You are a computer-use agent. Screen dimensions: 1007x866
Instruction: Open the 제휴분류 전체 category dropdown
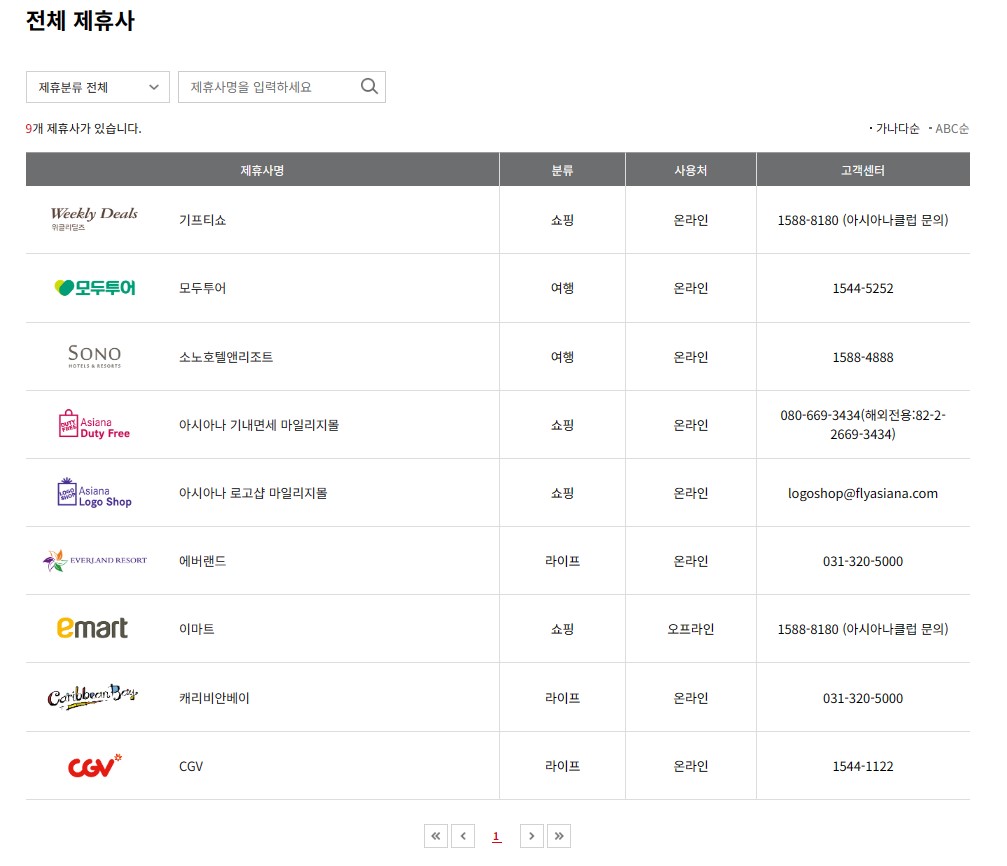pos(98,87)
